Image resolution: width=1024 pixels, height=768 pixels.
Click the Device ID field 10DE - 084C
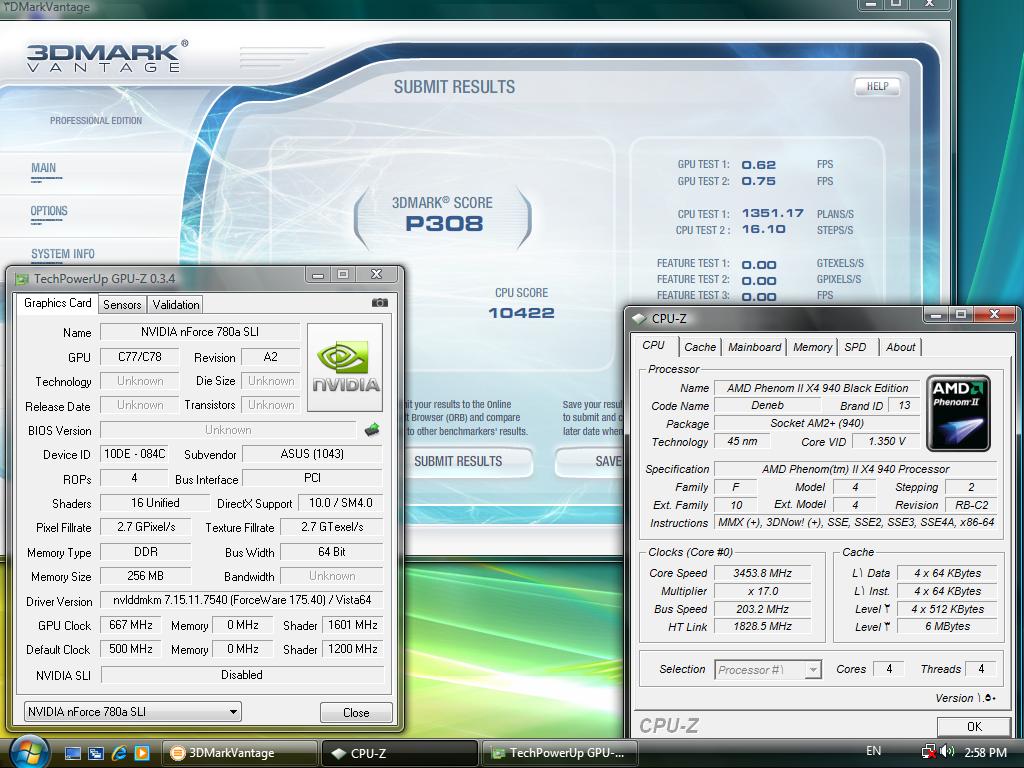(135, 454)
